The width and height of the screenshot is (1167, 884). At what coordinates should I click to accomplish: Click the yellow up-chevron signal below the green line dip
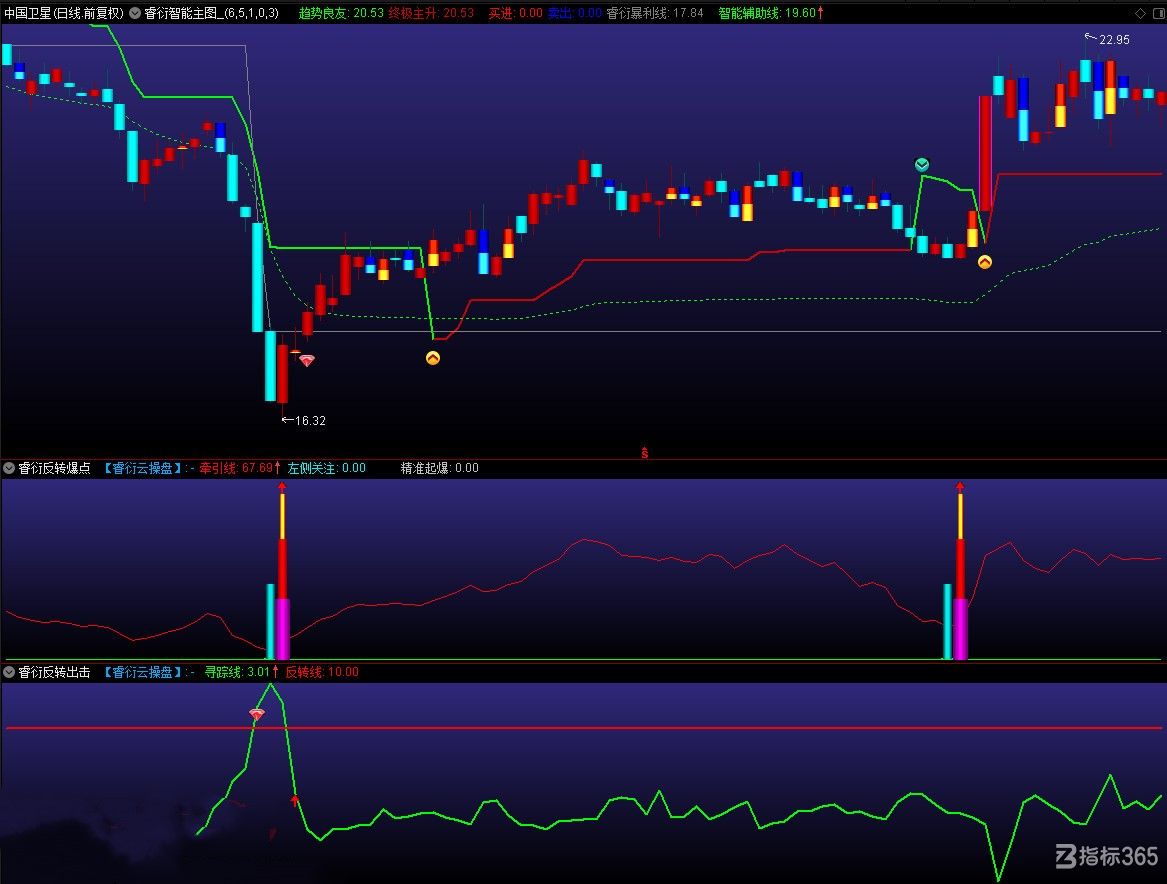(x=432, y=359)
